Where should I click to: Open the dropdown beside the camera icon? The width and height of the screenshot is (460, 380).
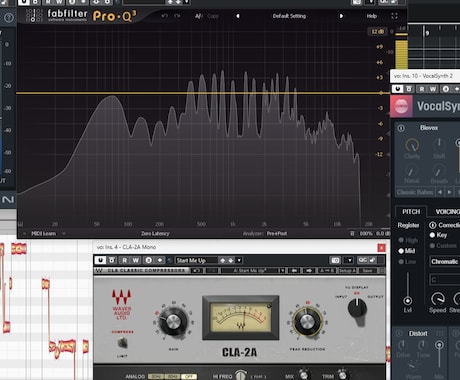(x=349, y=260)
